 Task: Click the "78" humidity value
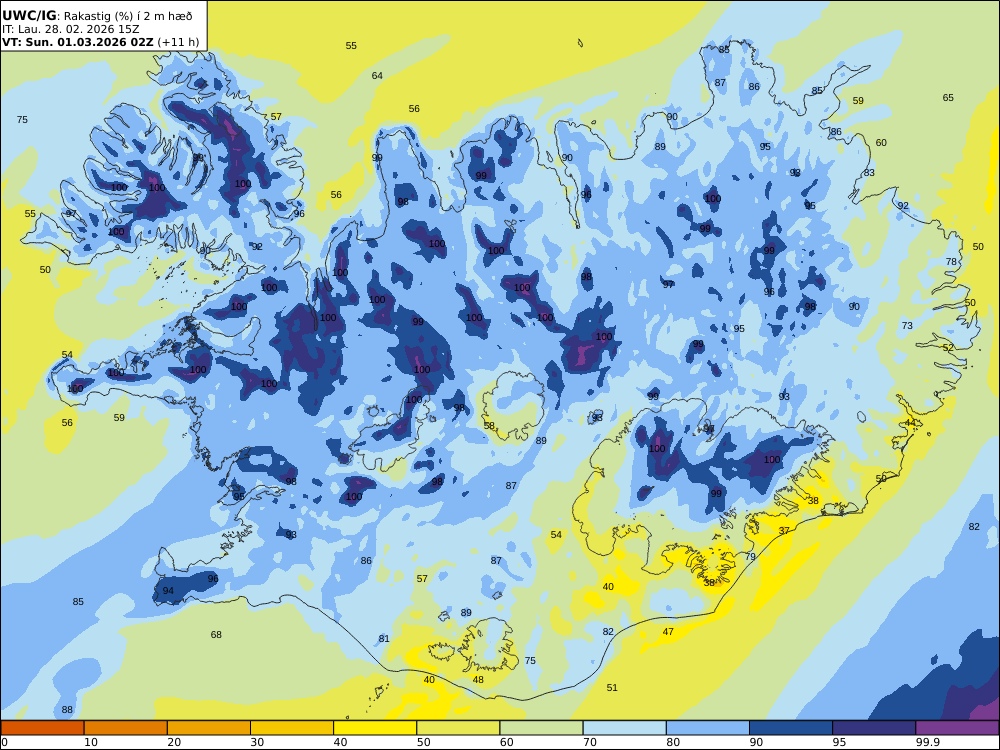[x=951, y=261]
